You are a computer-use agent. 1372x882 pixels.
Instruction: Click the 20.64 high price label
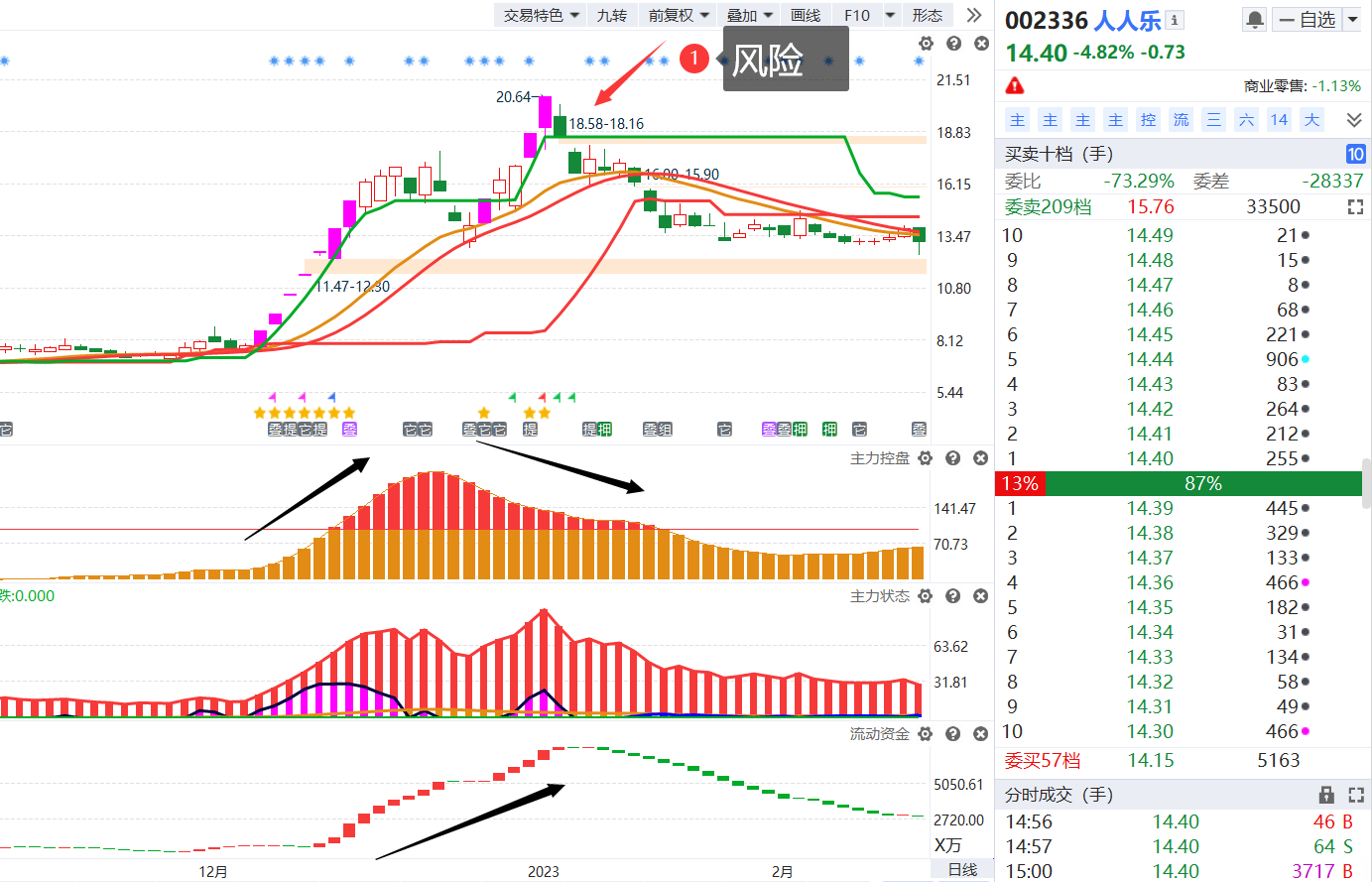514,97
